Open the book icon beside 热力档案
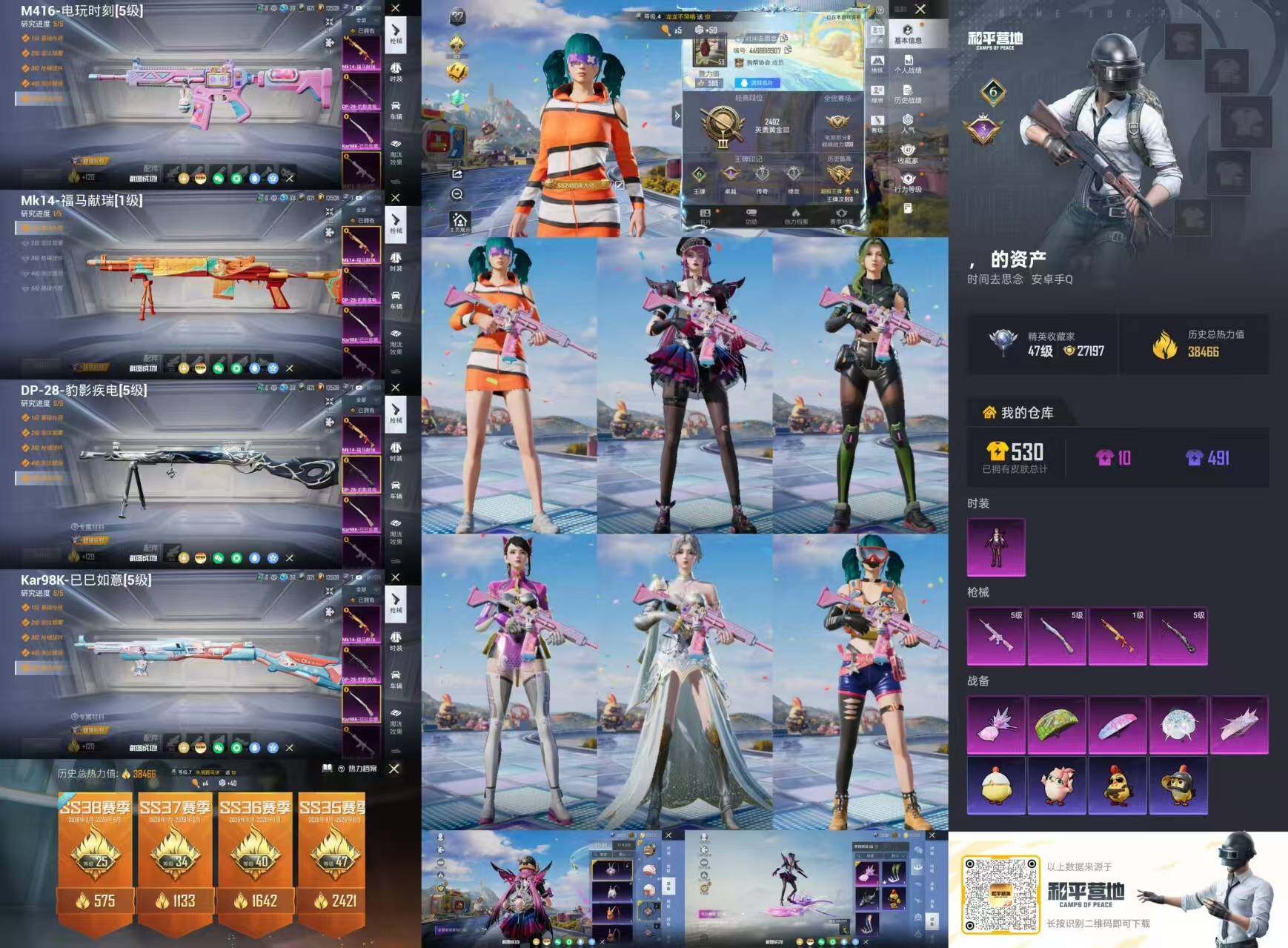The width and height of the screenshot is (1288, 948). pyautogui.click(x=327, y=769)
